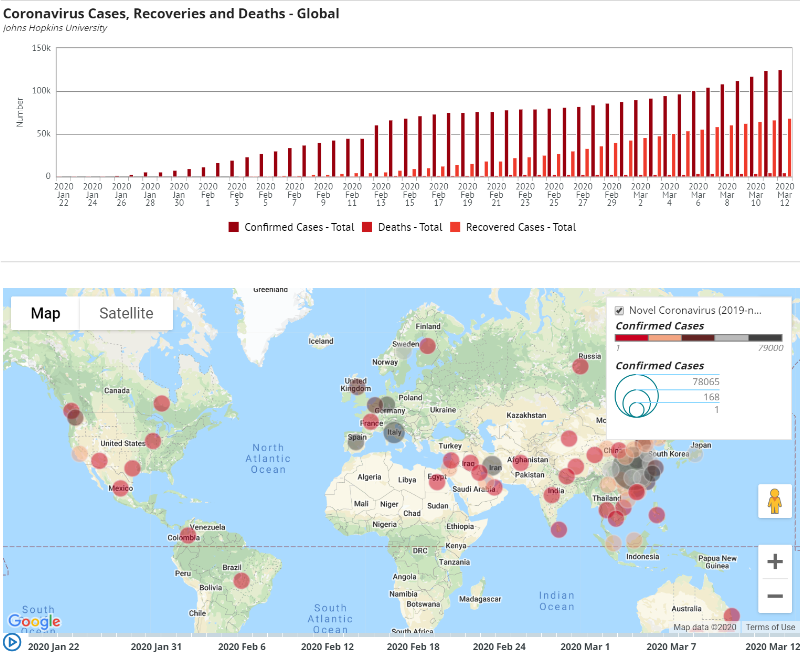
Task: Toggle the Novel Coronavirus (2019-n...) layer checkbox
Action: [x=618, y=309]
